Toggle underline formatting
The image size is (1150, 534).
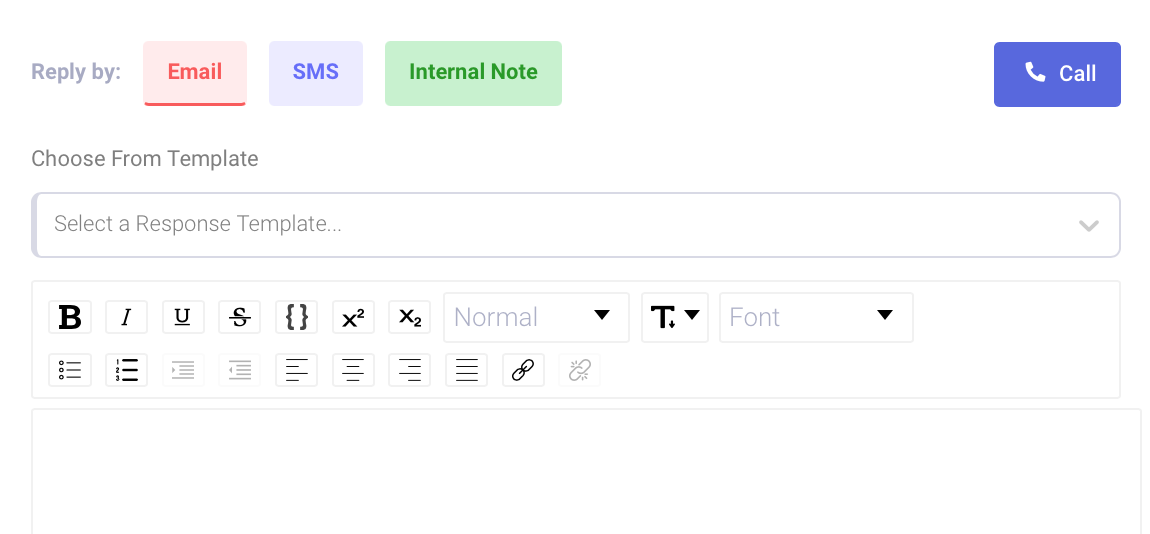pos(183,317)
